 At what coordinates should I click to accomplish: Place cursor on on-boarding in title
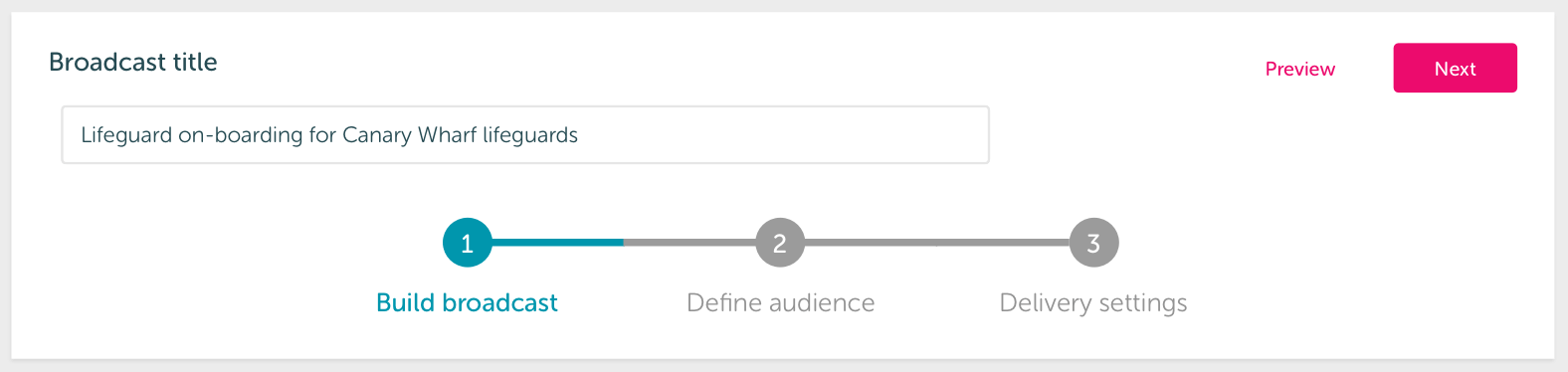pyautogui.click(x=241, y=135)
